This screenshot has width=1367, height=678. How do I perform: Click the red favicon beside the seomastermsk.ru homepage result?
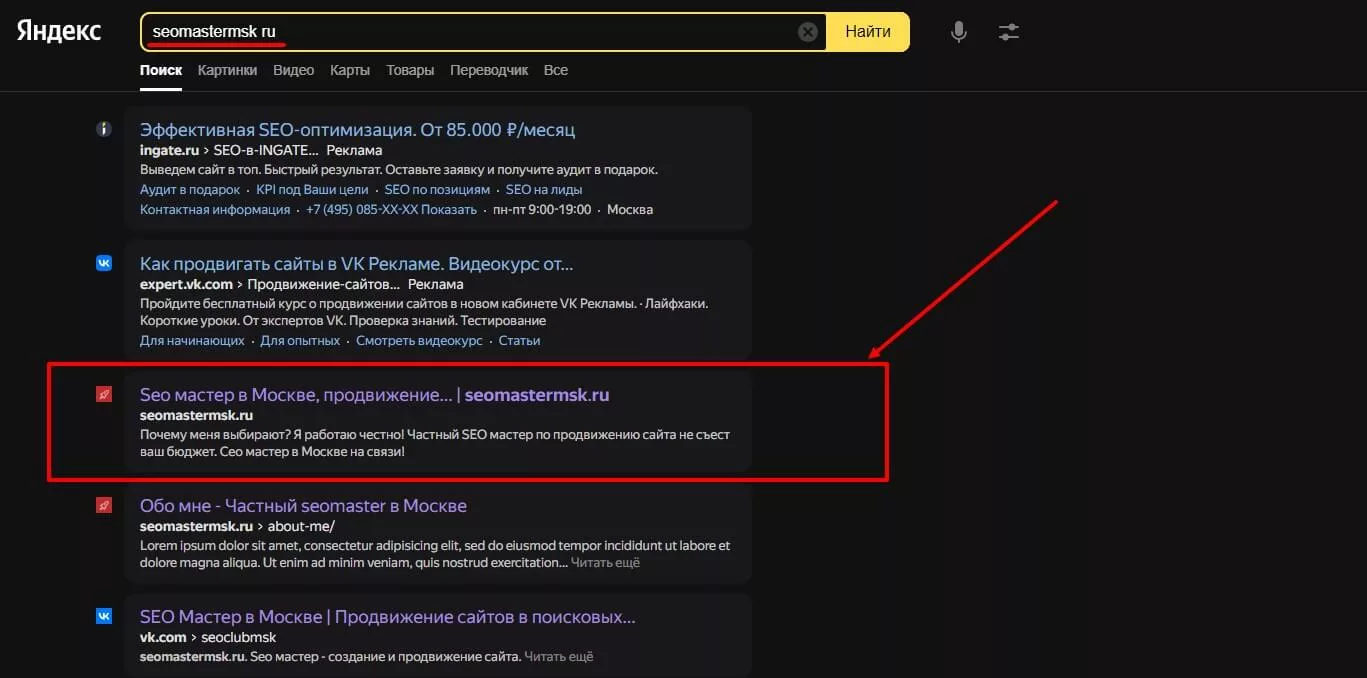pos(103,394)
